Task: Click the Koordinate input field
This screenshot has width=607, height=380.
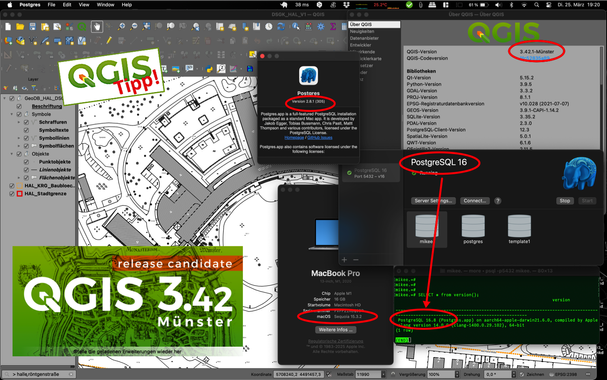Action: [298, 374]
